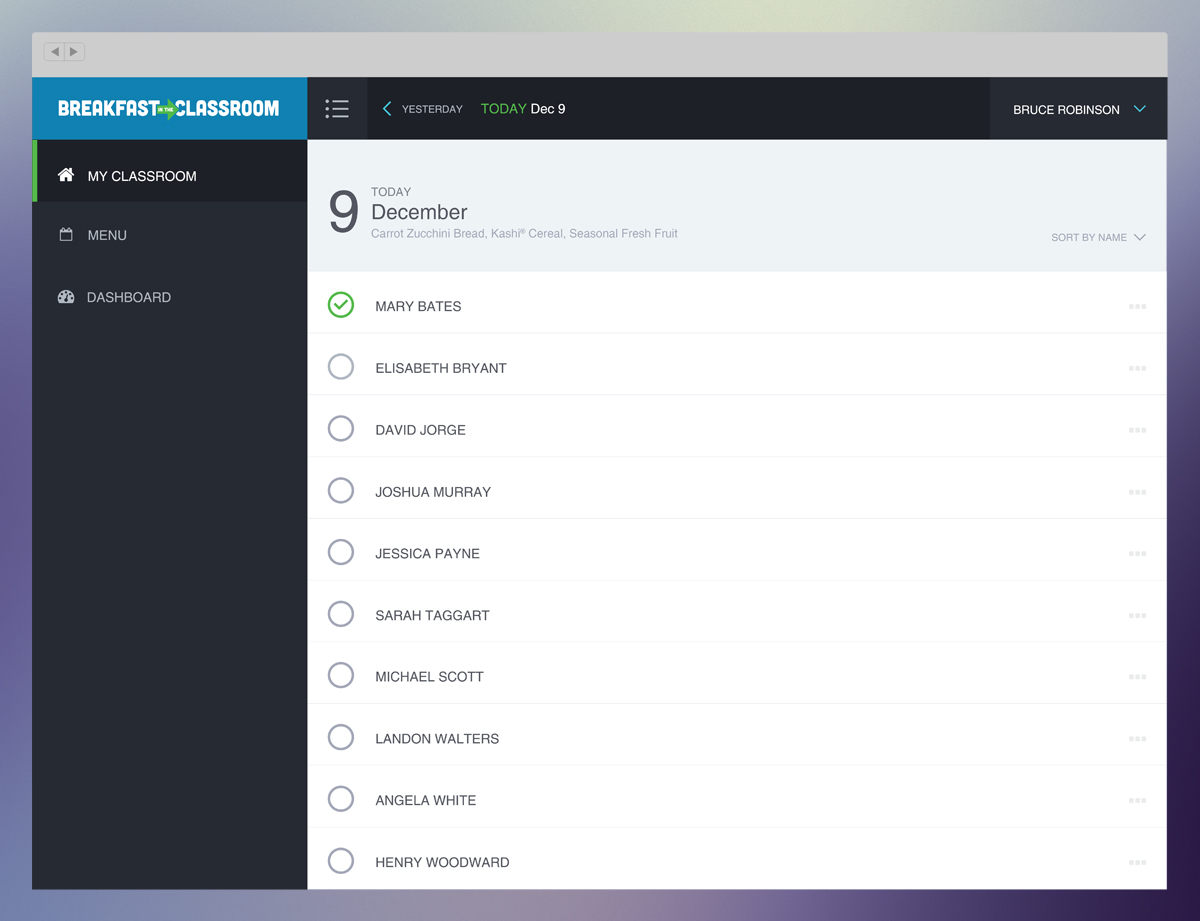The width and height of the screenshot is (1200, 921).
Task: Open options dots for Sarah Taggart
Action: (x=1137, y=615)
